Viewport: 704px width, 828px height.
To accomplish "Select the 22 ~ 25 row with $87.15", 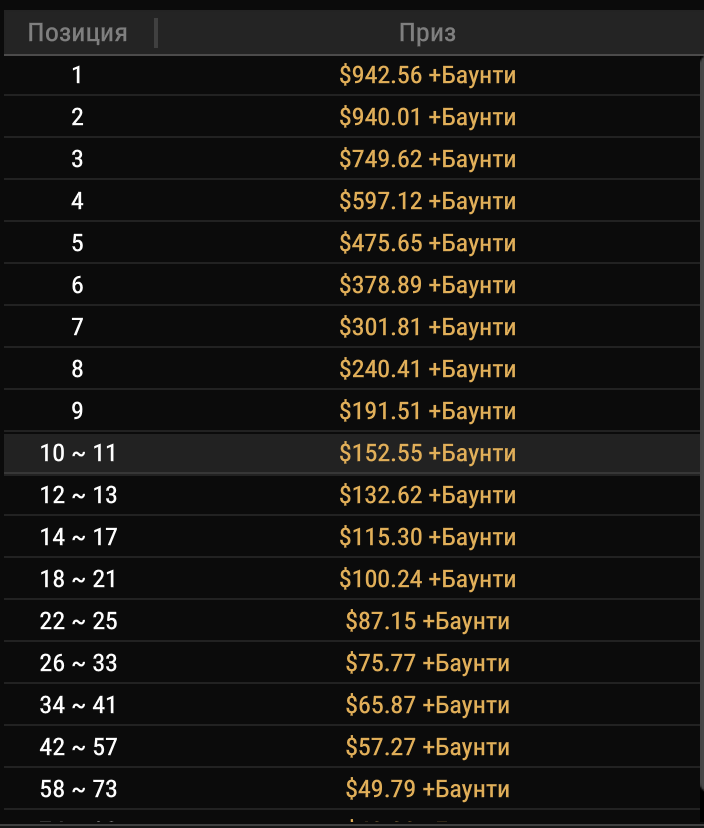I will click(352, 621).
